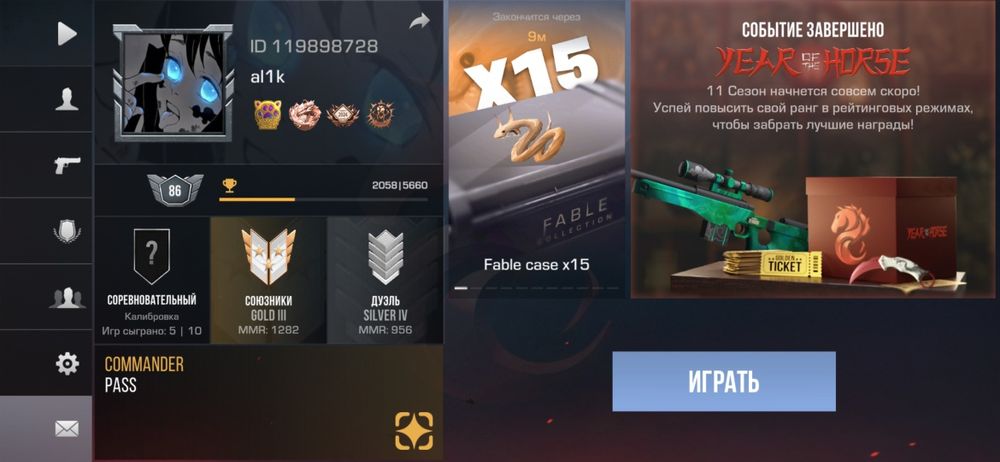Open the play triangle sidebar icon

(x=67, y=33)
